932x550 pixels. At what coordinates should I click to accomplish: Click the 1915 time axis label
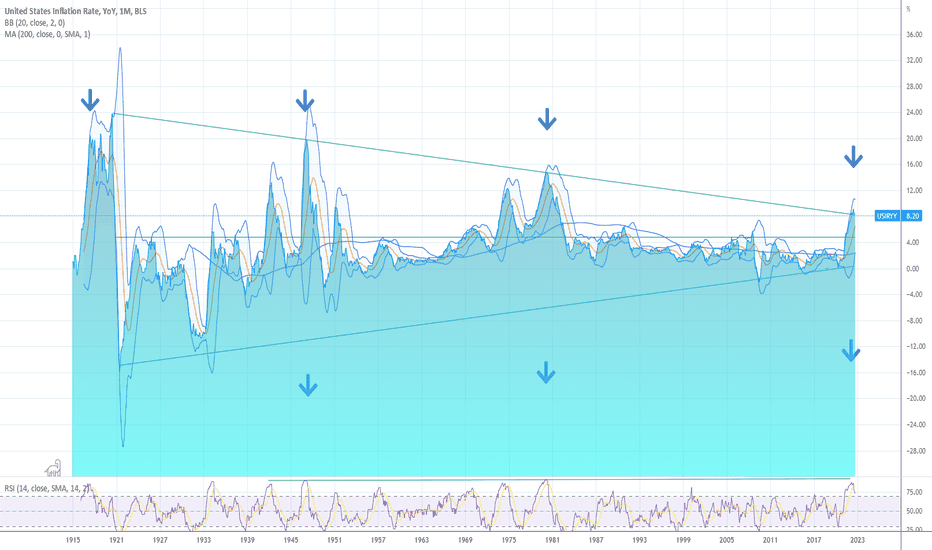click(73, 540)
